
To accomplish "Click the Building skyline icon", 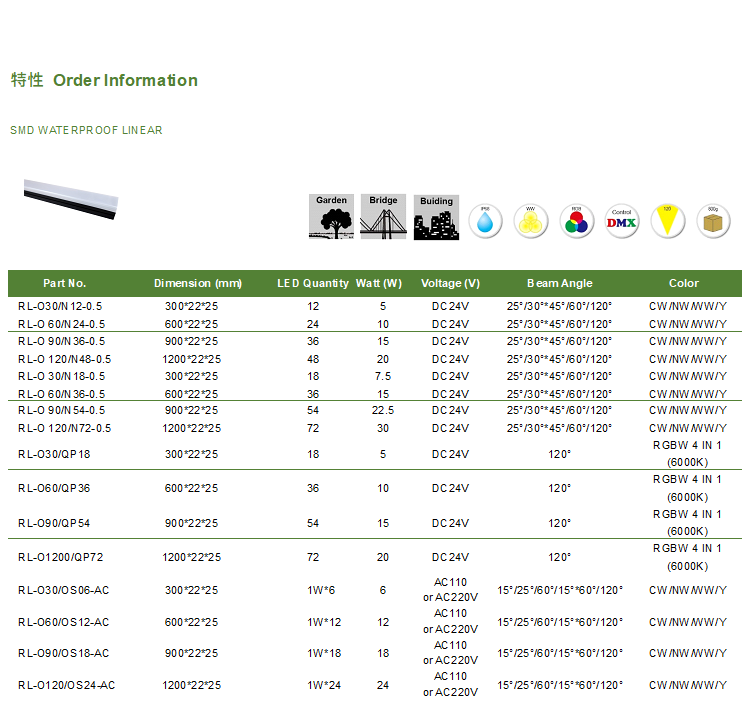I will (x=436, y=216).
